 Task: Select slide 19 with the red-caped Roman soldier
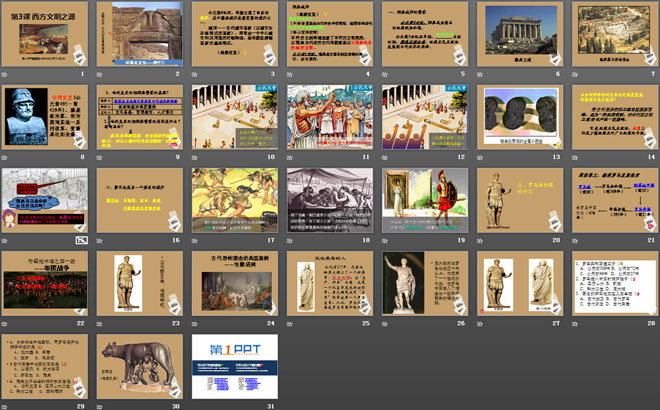pos(425,200)
